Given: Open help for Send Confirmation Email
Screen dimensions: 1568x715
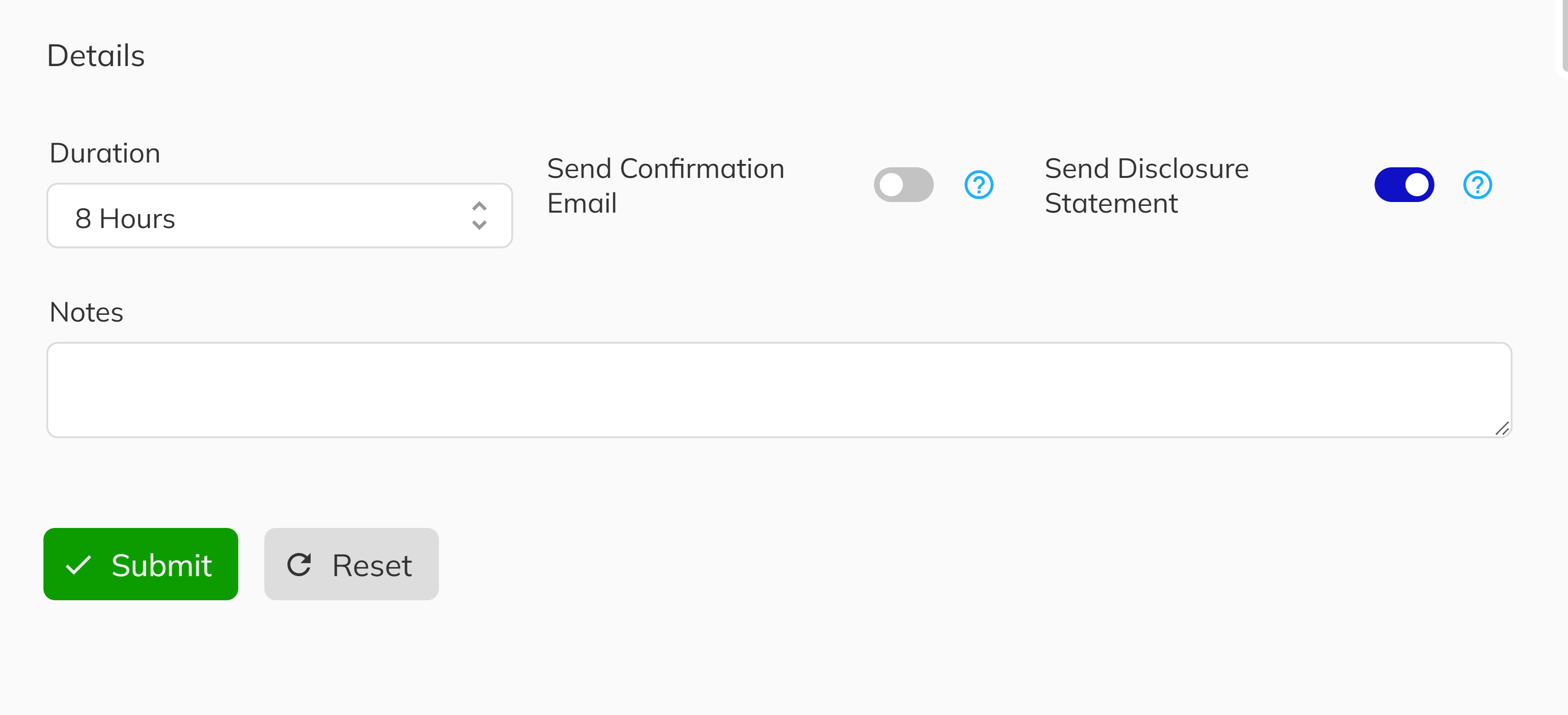Looking at the screenshot, I should coord(979,185).
